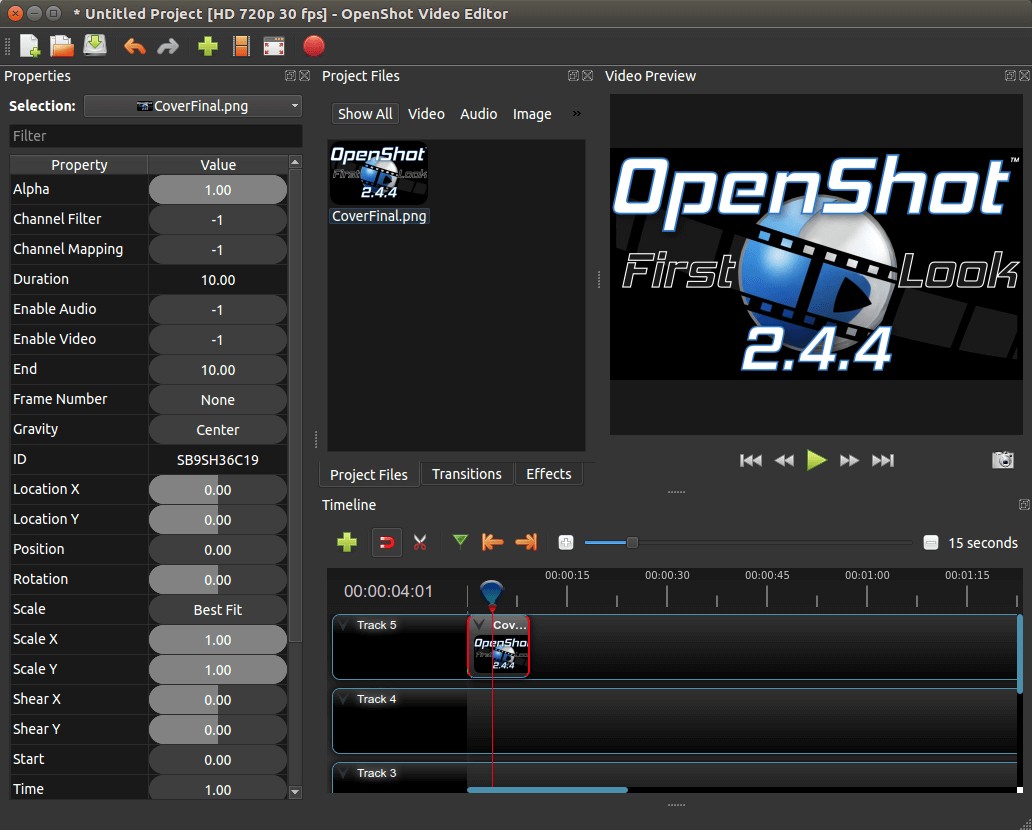1032x830 pixels.
Task: Toggle snapping with the magnet icon
Action: click(386, 542)
